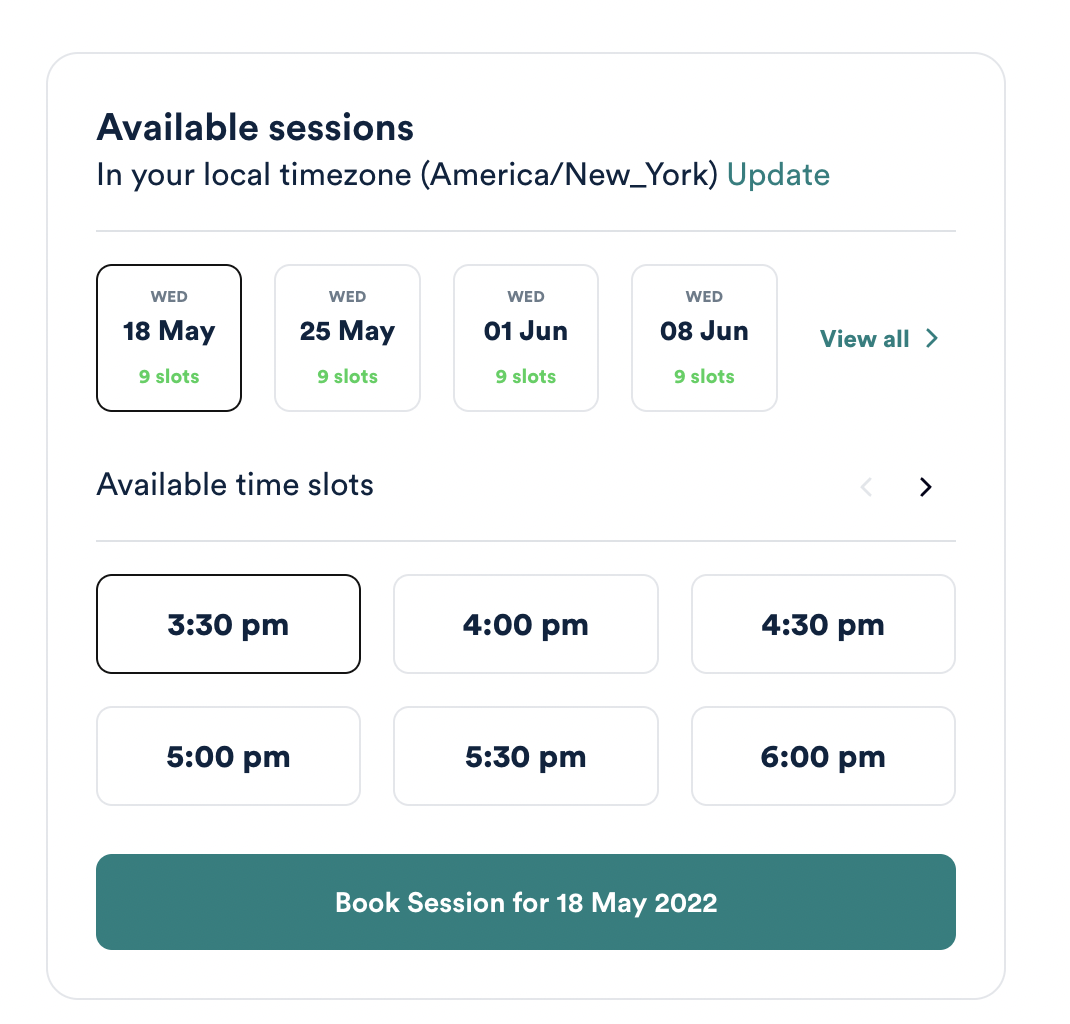Choose the 4:00 pm time slot
The image size is (1070, 1024).
pyautogui.click(x=525, y=625)
